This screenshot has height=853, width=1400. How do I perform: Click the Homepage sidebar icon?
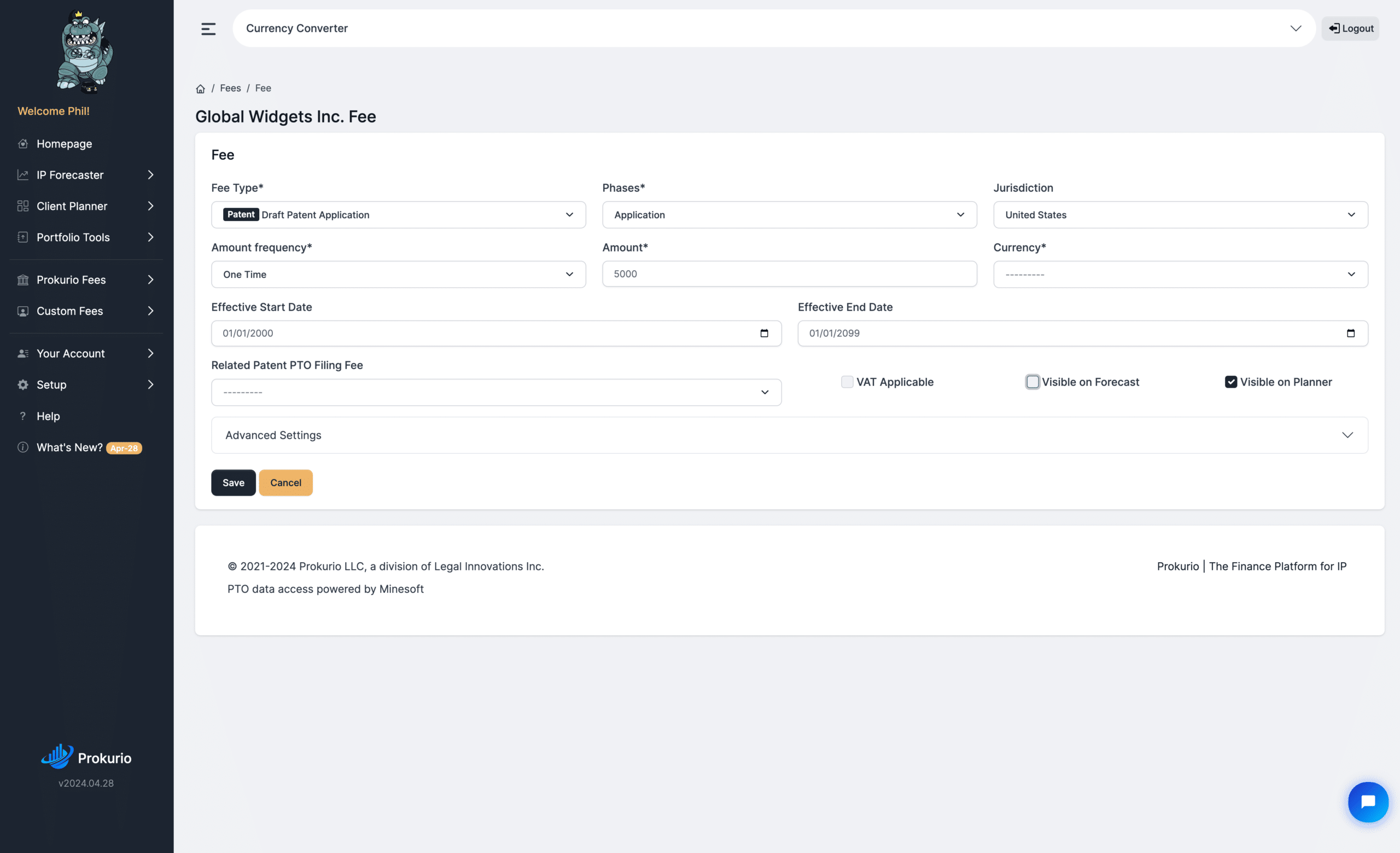coord(23,144)
